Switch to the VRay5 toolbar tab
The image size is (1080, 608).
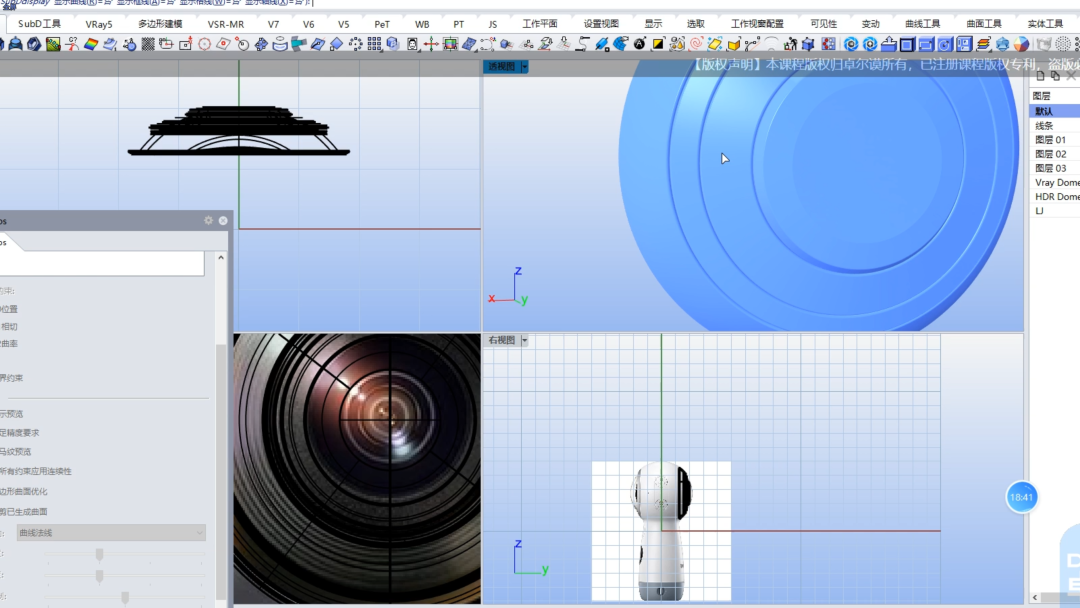click(x=98, y=24)
